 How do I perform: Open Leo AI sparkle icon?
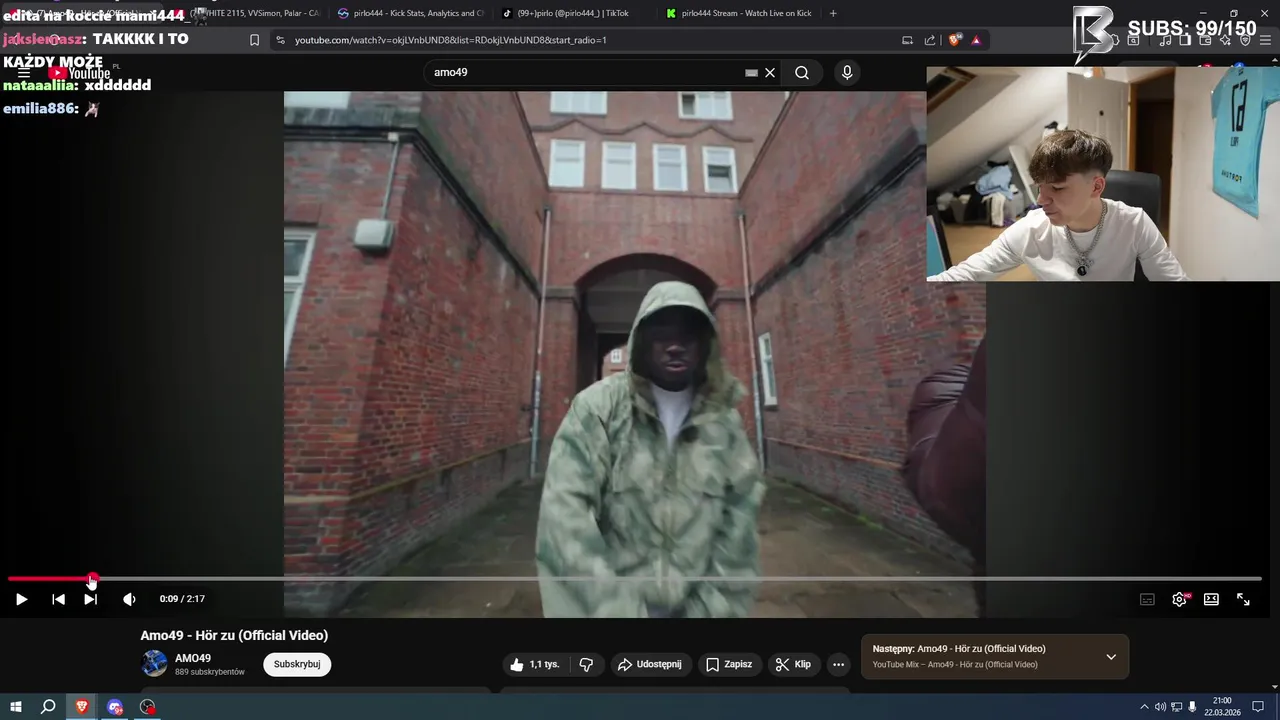coord(1225,40)
